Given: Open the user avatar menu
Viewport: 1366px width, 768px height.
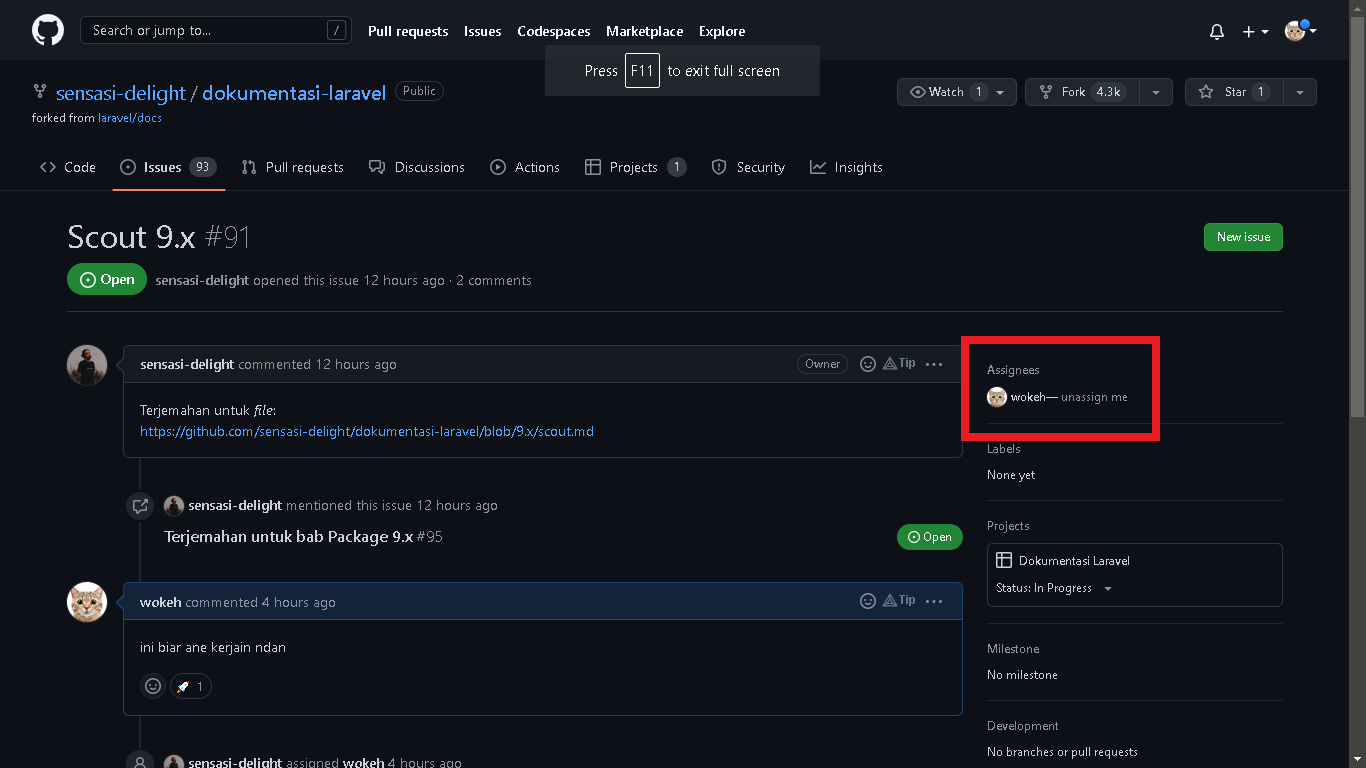Looking at the screenshot, I should [1300, 31].
